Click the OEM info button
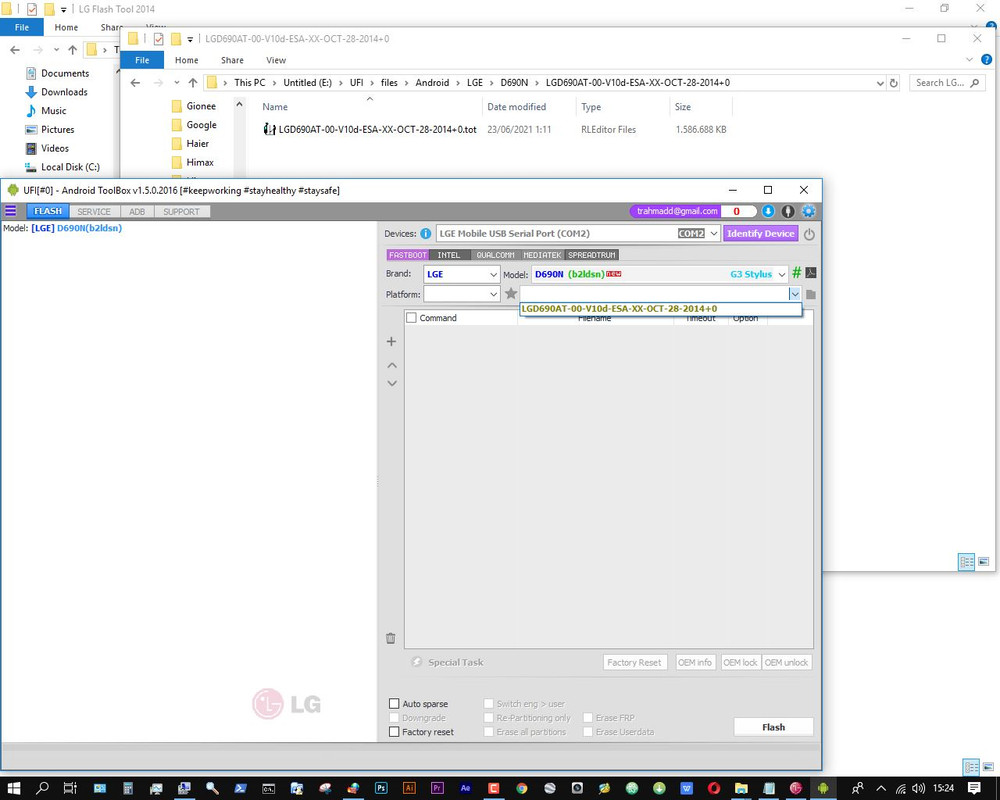Screen dimensions: 1000x800 tap(695, 662)
